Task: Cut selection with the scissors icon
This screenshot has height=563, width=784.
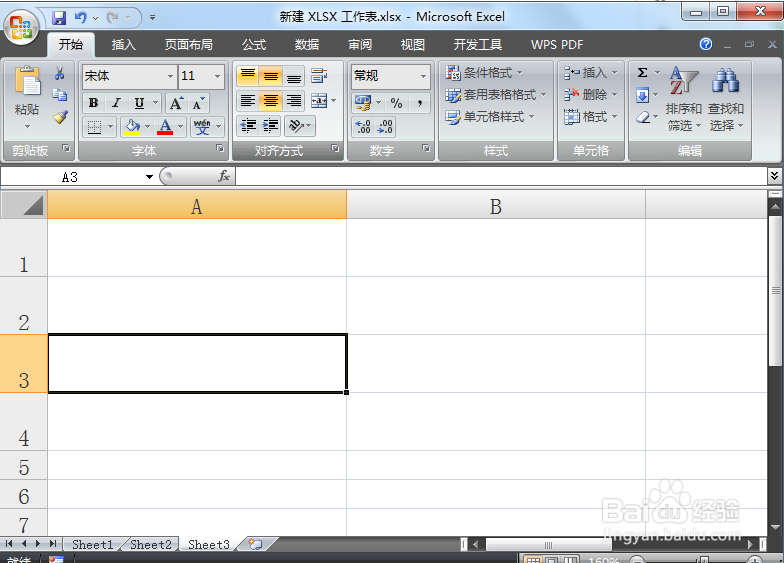Action: pyautogui.click(x=60, y=74)
